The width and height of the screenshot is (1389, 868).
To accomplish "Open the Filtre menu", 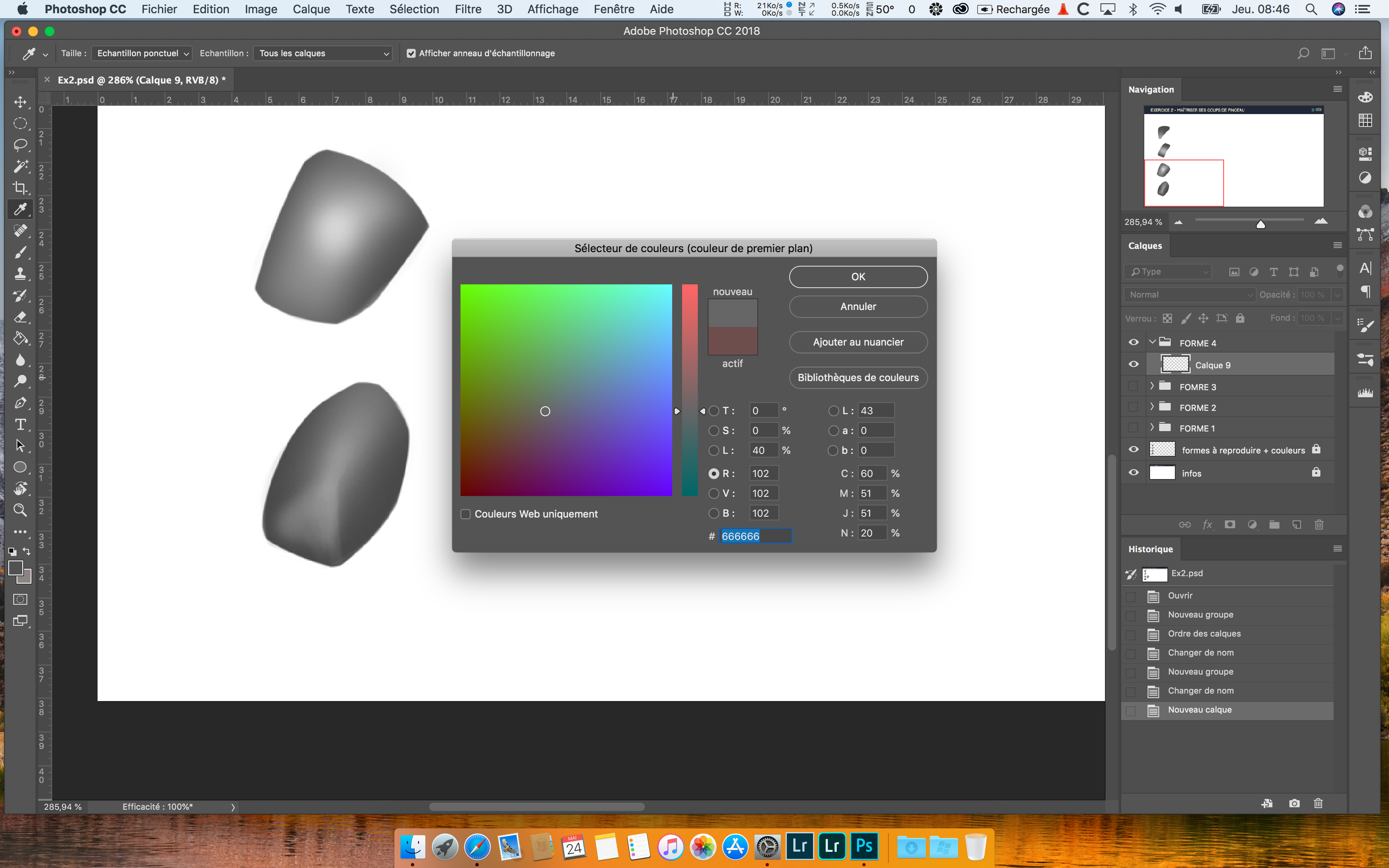I will click(468, 9).
